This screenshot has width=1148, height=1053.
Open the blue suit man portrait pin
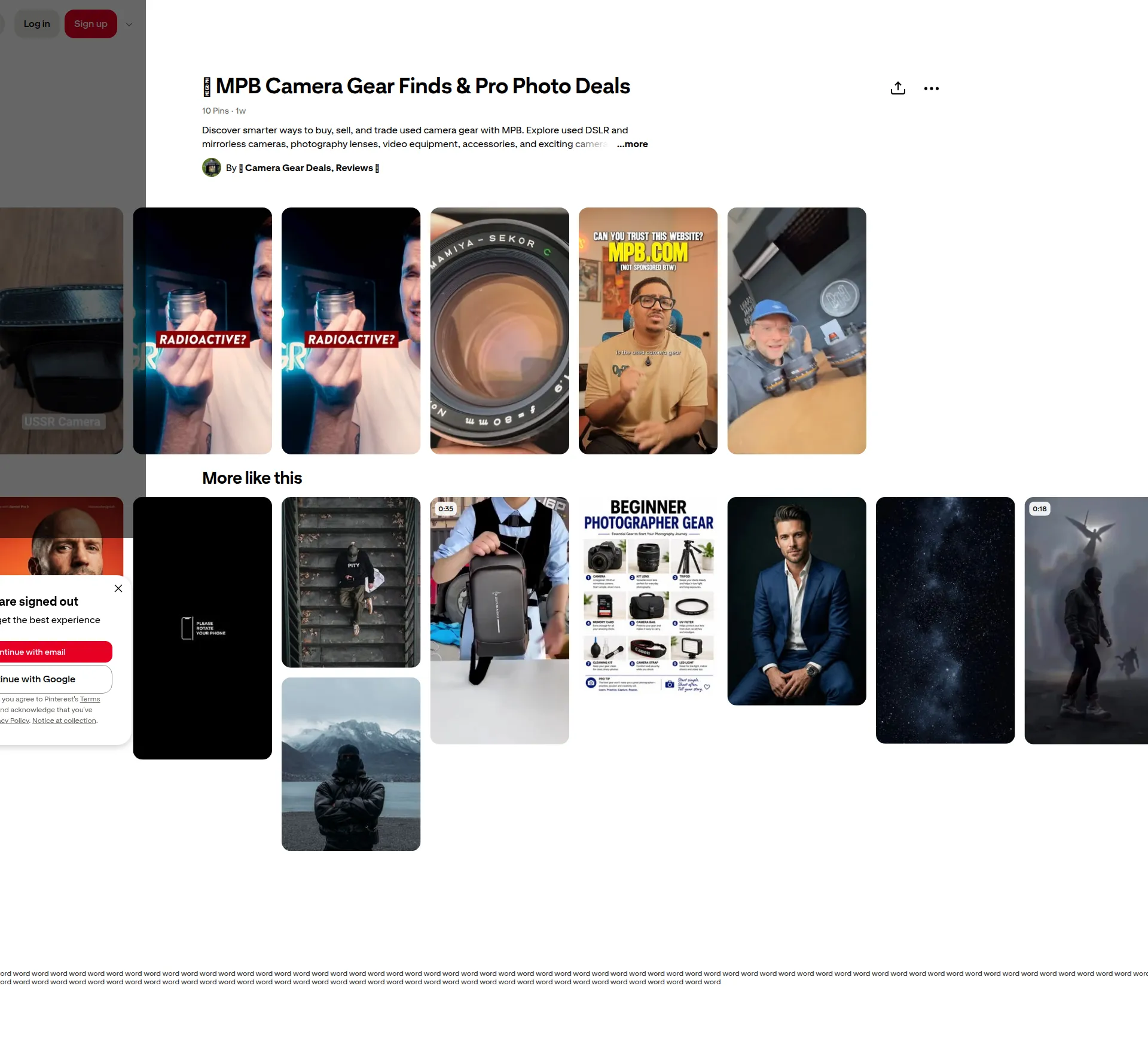797,601
